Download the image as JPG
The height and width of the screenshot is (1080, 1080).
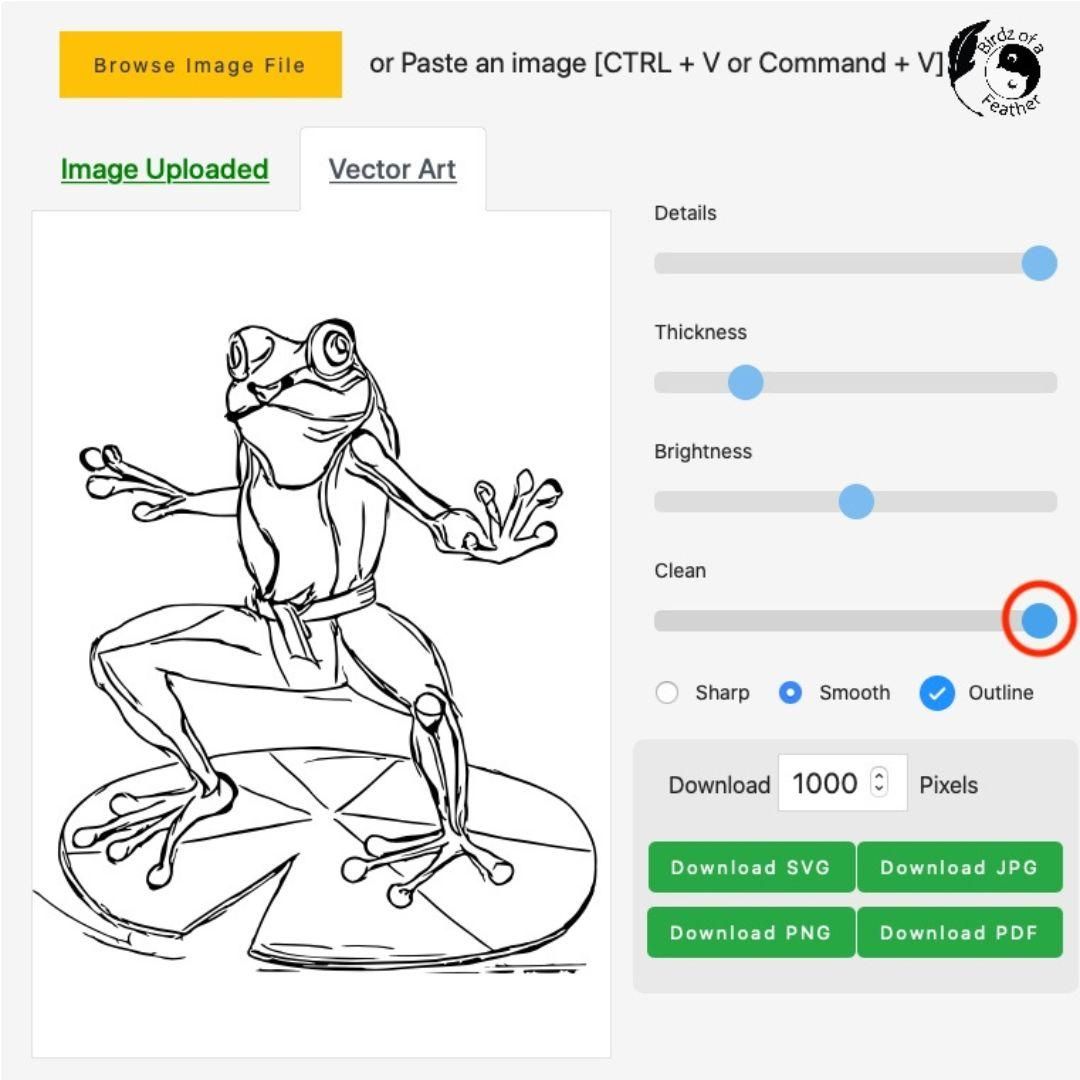(959, 867)
